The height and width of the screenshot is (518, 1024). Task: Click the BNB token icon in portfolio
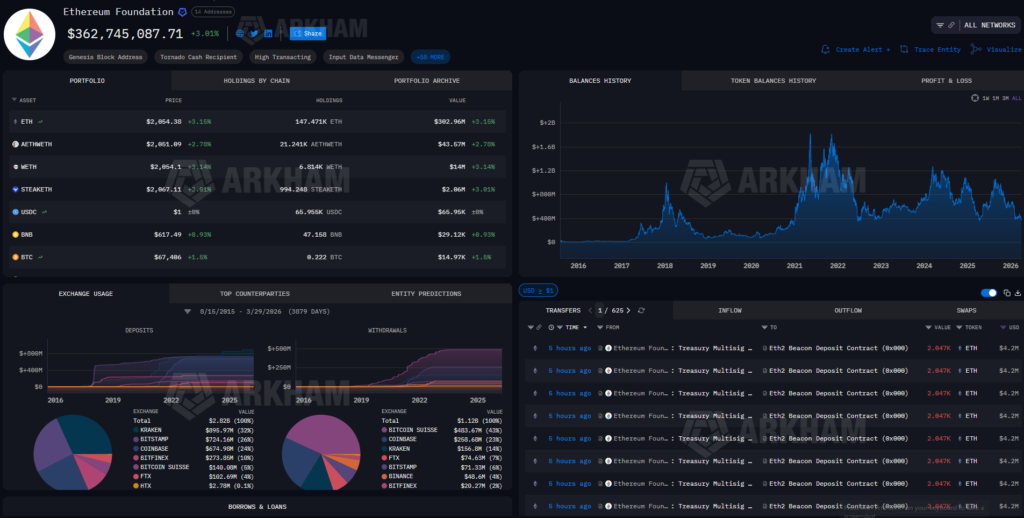point(16,235)
